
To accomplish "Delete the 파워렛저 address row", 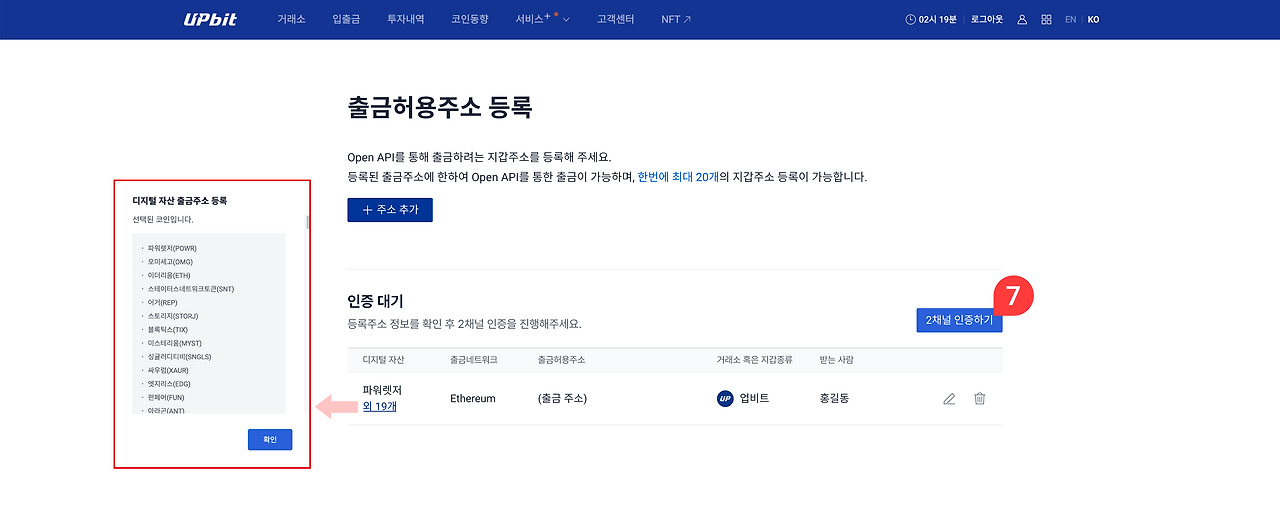I will pyautogui.click(x=979, y=398).
